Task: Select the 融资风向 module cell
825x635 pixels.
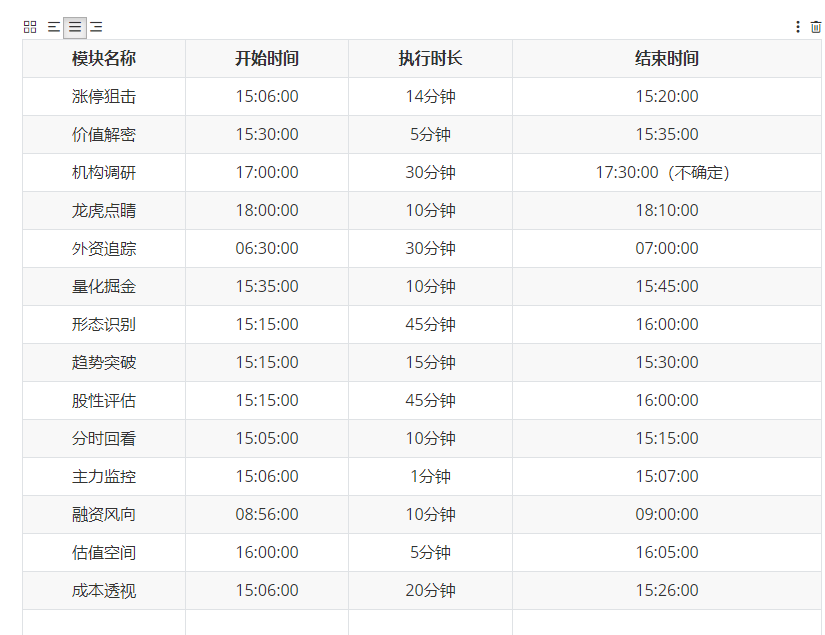Action: point(104,515)
